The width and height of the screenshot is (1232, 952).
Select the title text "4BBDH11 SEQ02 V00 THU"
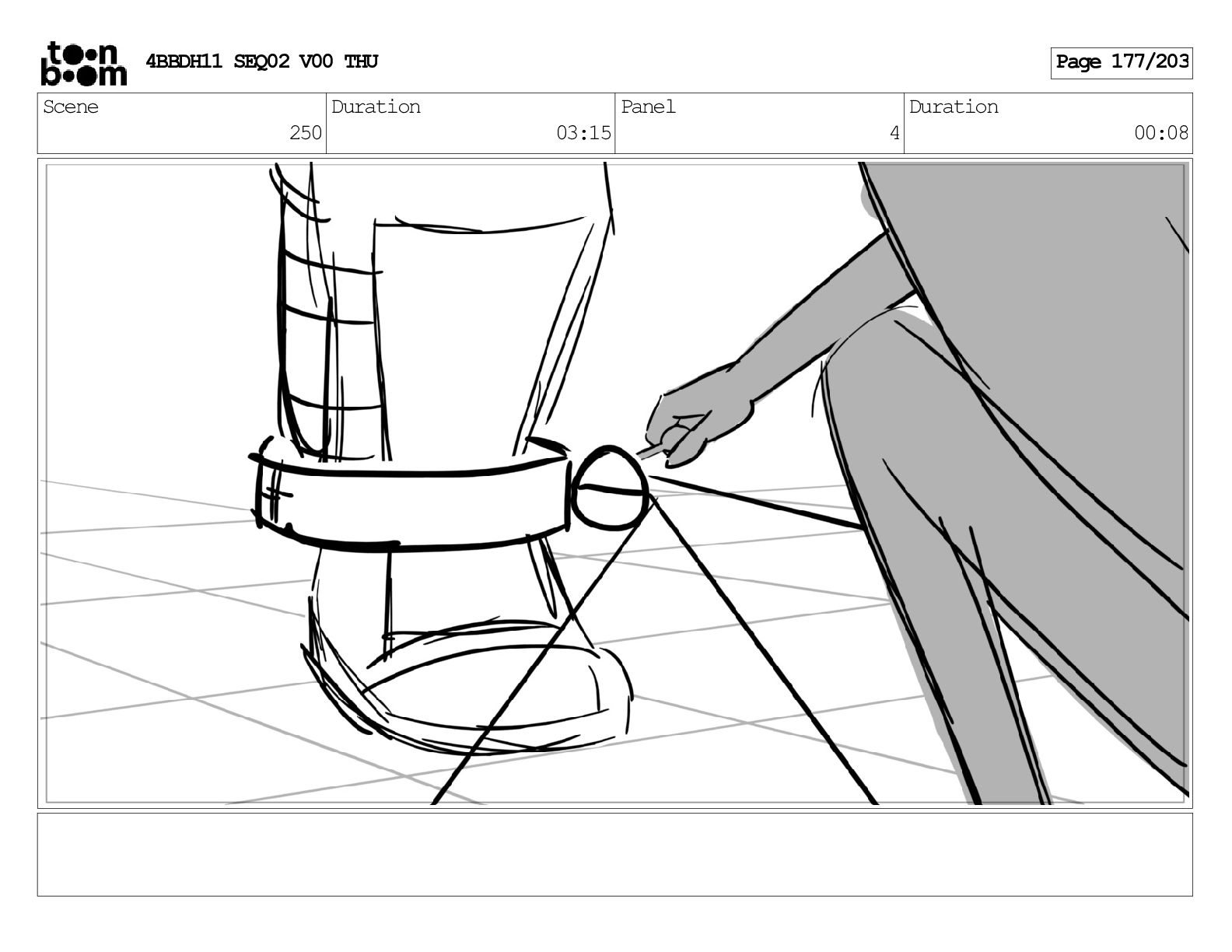click(x=262, y=61)
